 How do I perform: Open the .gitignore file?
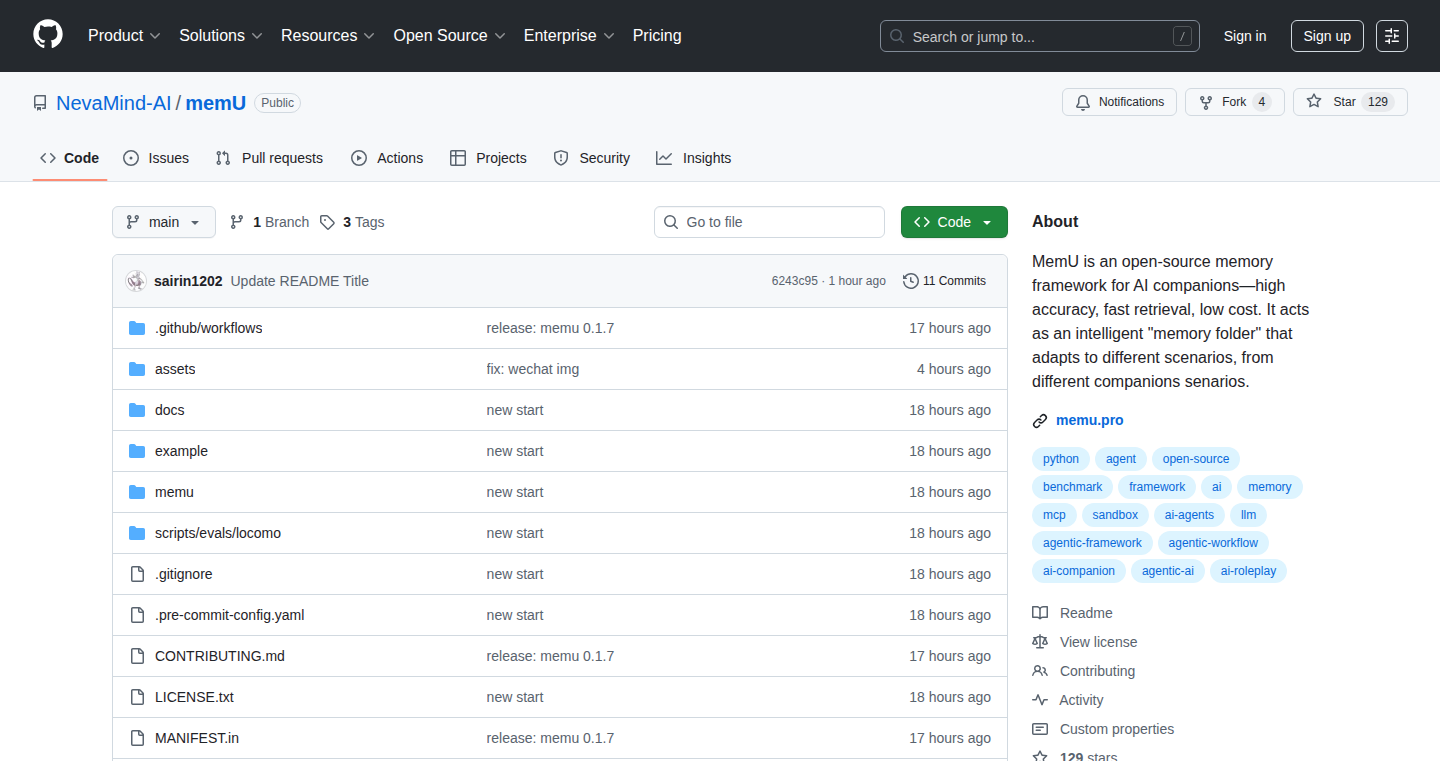[184, 574]
